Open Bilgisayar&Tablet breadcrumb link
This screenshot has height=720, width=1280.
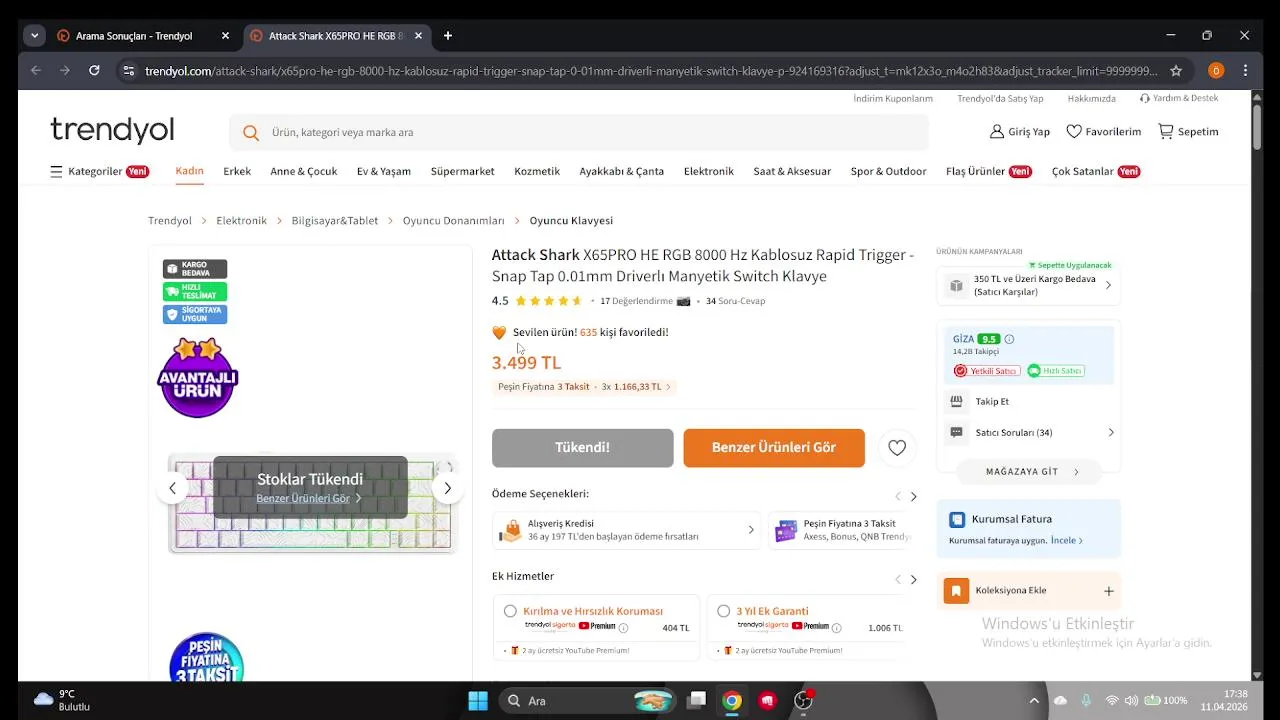click(335, 221)
